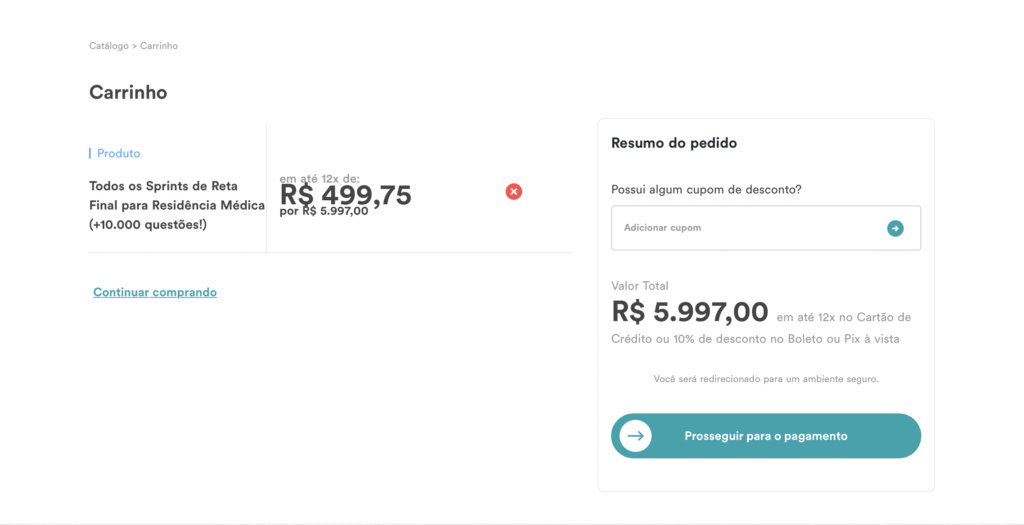The height and width of the screenshot is (525, 1024).
Task: Click the Boleto ou Pix discount text
Action: 755,339
